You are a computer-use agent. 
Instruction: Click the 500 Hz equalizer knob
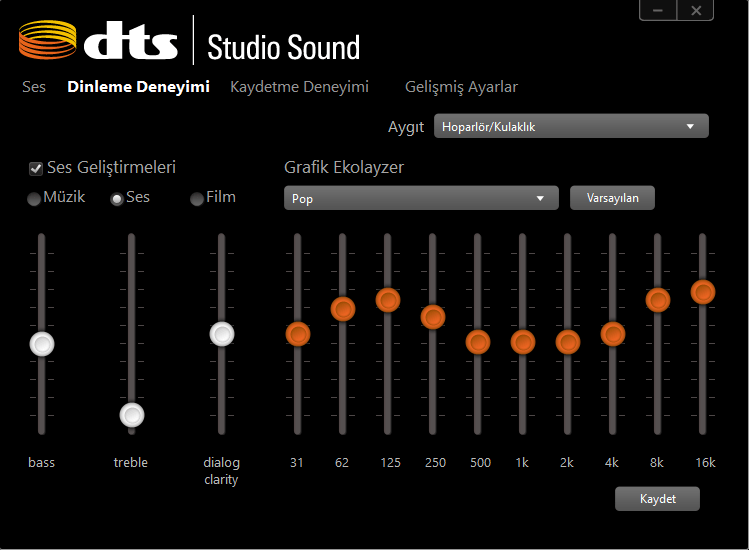(478, 342)
